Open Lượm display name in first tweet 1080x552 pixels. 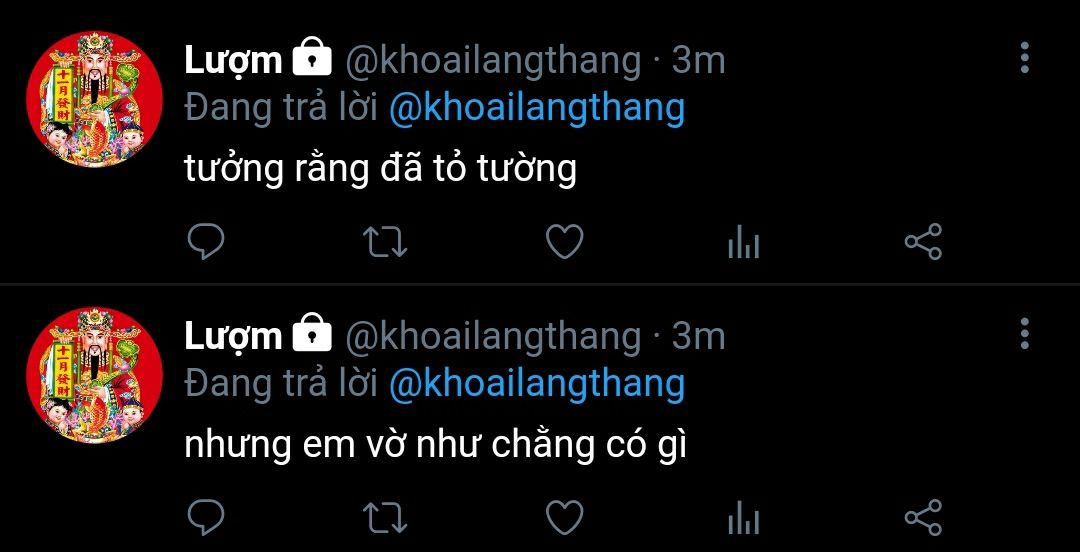[x=233, y=61]
